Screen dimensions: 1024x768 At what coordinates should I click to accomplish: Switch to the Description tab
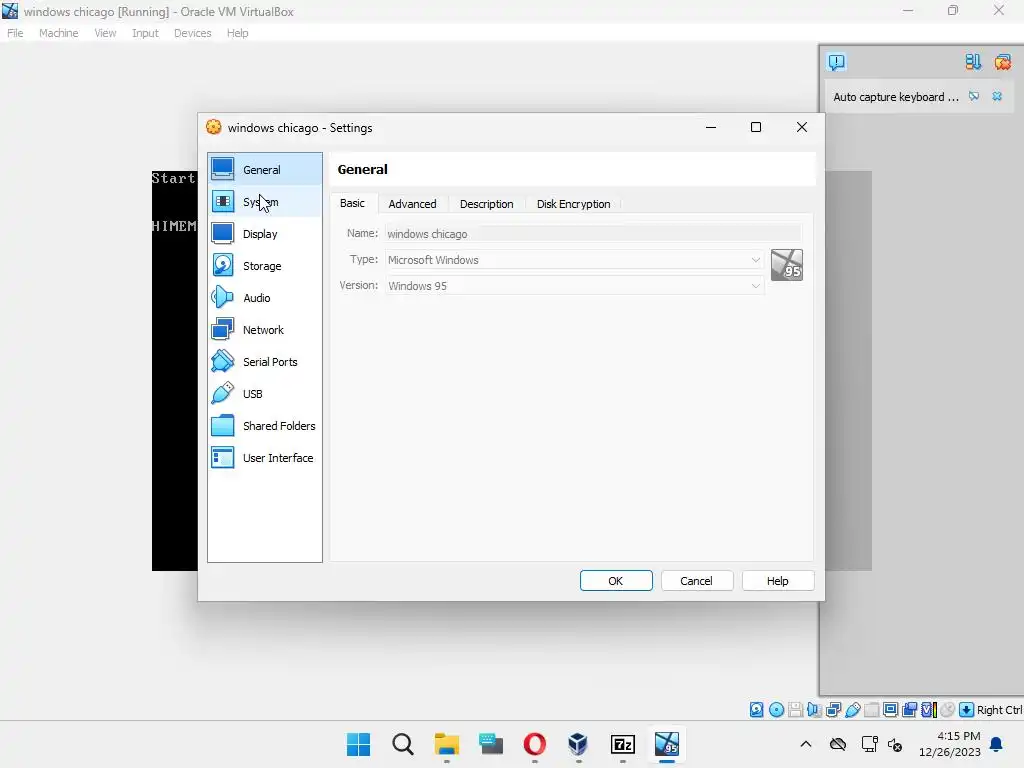point(487,204)
